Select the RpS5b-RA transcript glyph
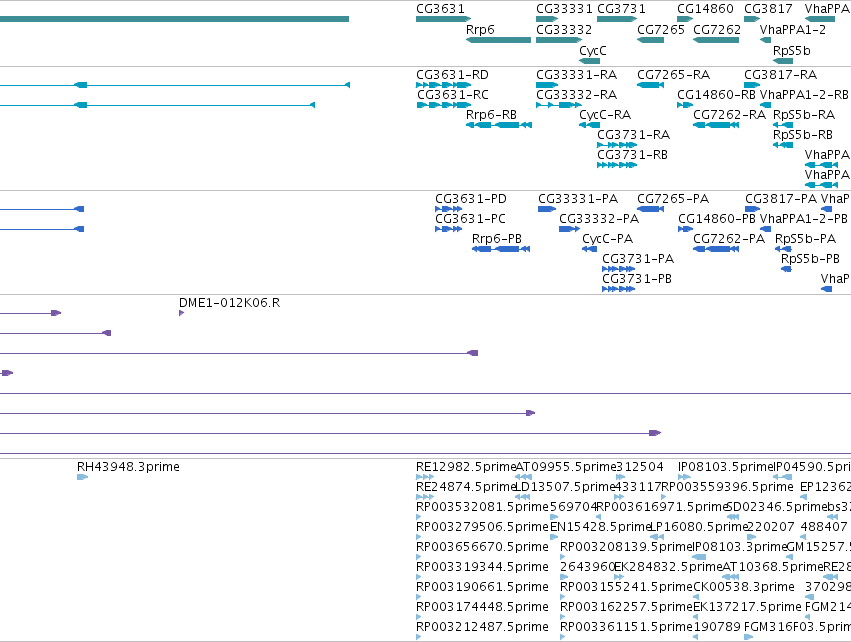 pyautogui.click(x=783, y=125)
